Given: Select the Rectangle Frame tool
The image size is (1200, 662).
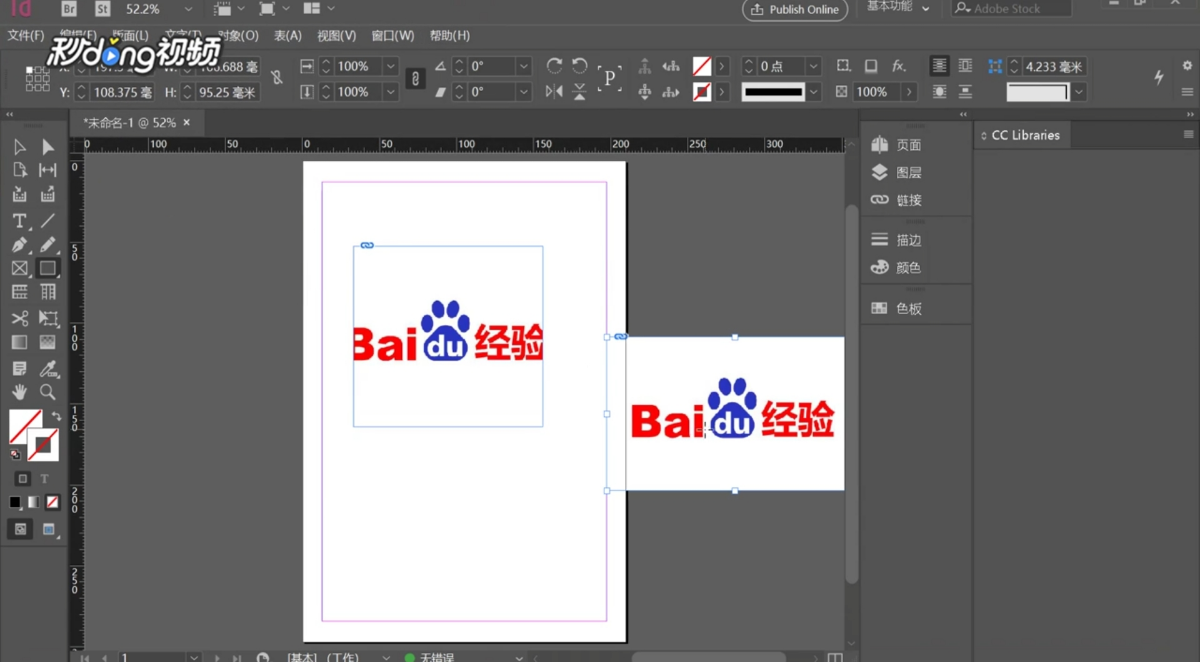Looking at the screenshot, I should (x=20, y=268).
